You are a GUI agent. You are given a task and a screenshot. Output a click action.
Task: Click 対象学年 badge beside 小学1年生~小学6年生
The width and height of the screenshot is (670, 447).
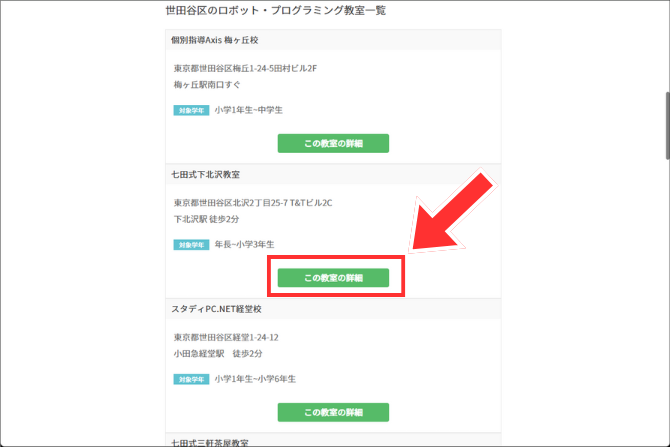(191, 379)
